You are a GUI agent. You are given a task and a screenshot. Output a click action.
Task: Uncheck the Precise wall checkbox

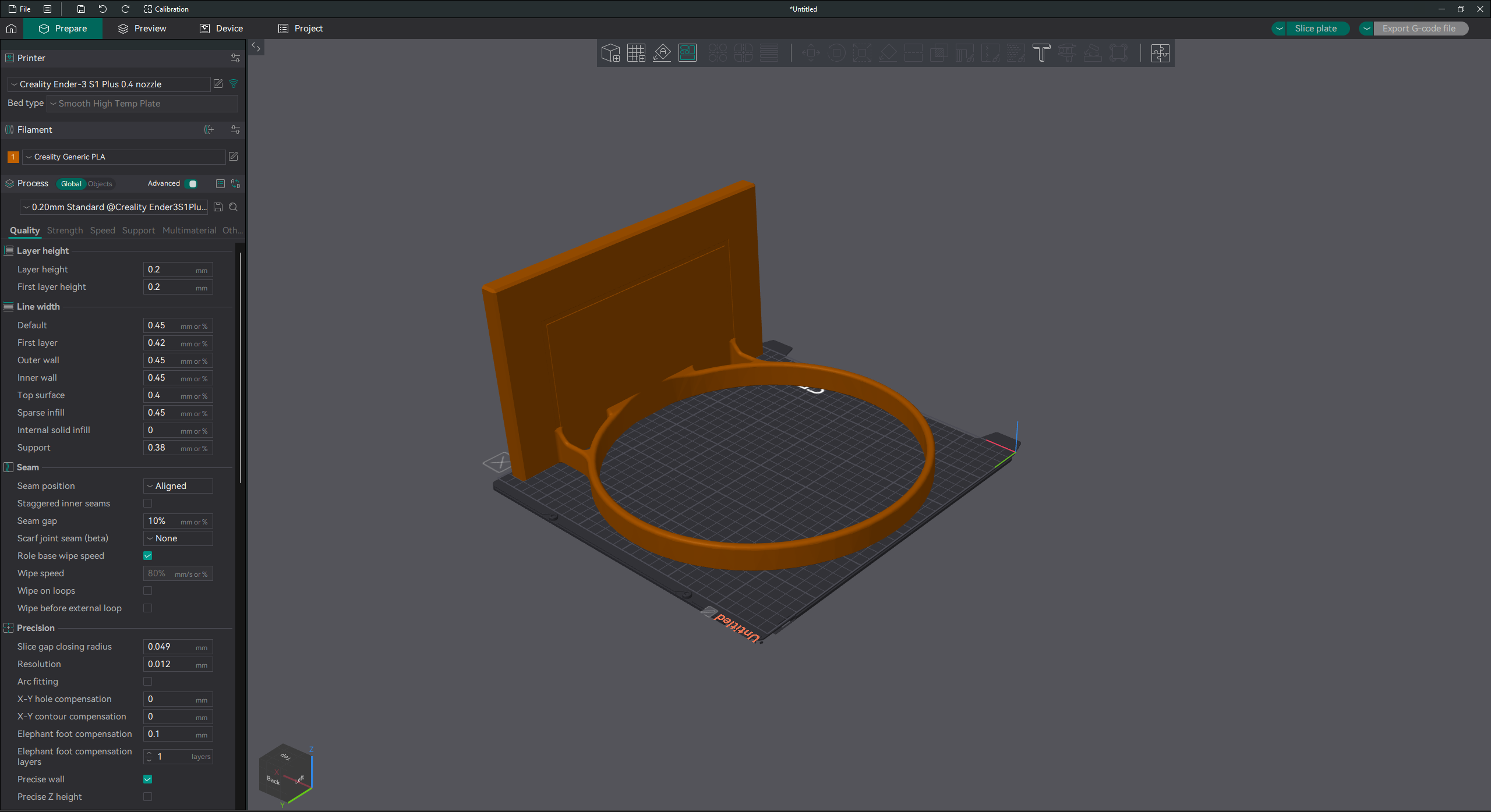148,779
